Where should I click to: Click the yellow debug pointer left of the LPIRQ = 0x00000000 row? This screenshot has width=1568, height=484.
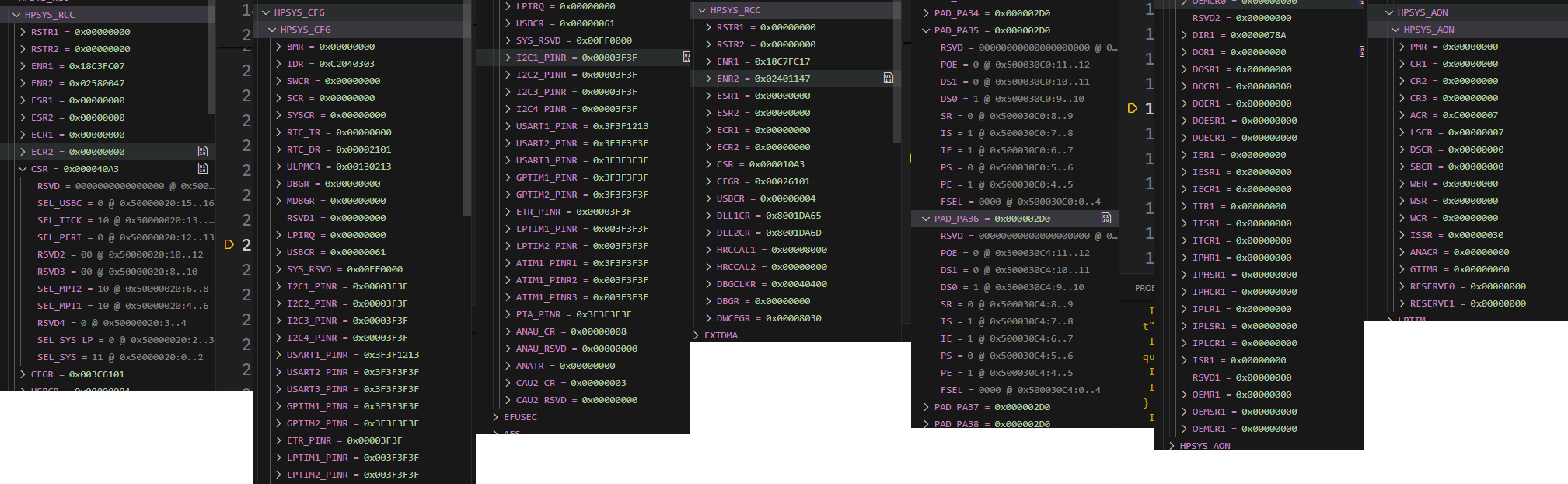click(x=229, y=244)
